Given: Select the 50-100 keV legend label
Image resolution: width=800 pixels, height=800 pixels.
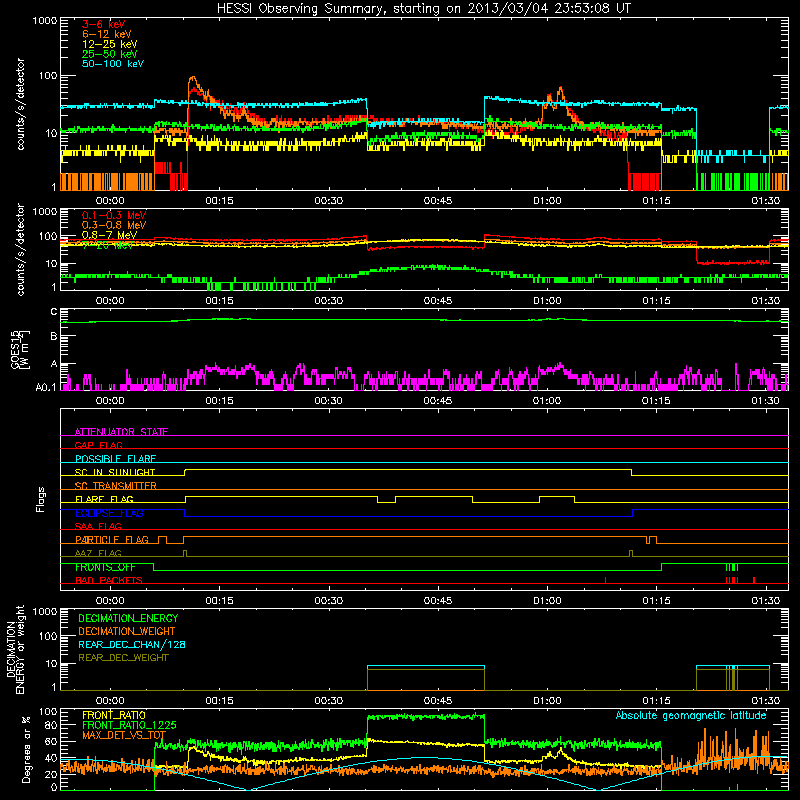Looking at the screenshot, I should pyautogui.click(x=113, y=64).
